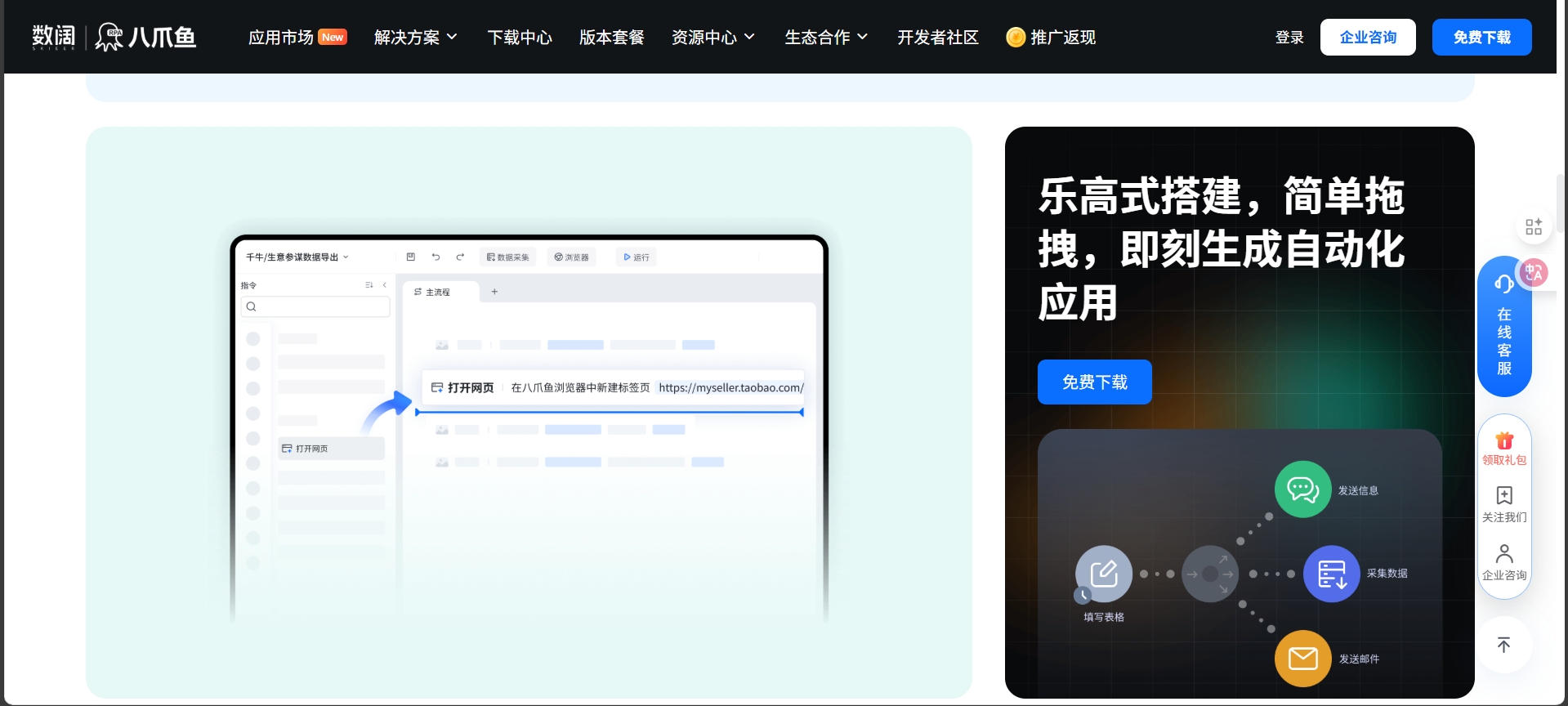This screenshot has width=1568, height=706.
Task: Click the gold coin icon
Action: click(1016, 38)
